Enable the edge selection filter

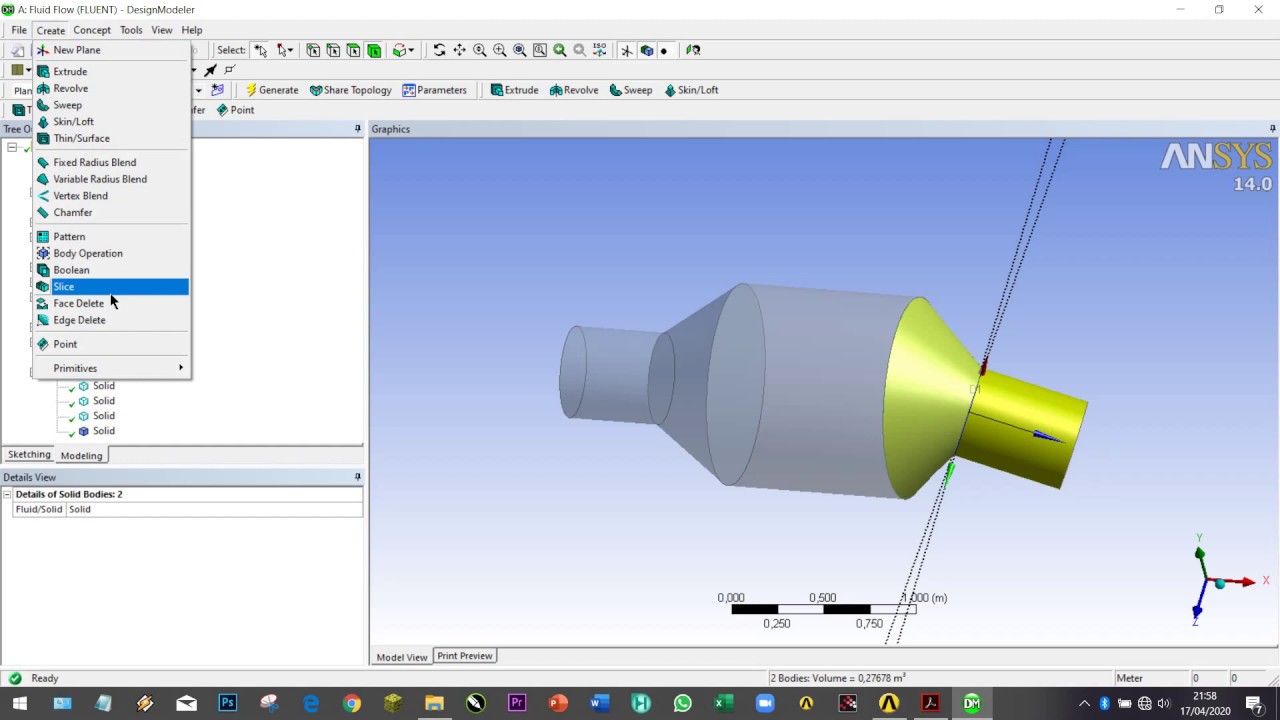coord(333,50)
